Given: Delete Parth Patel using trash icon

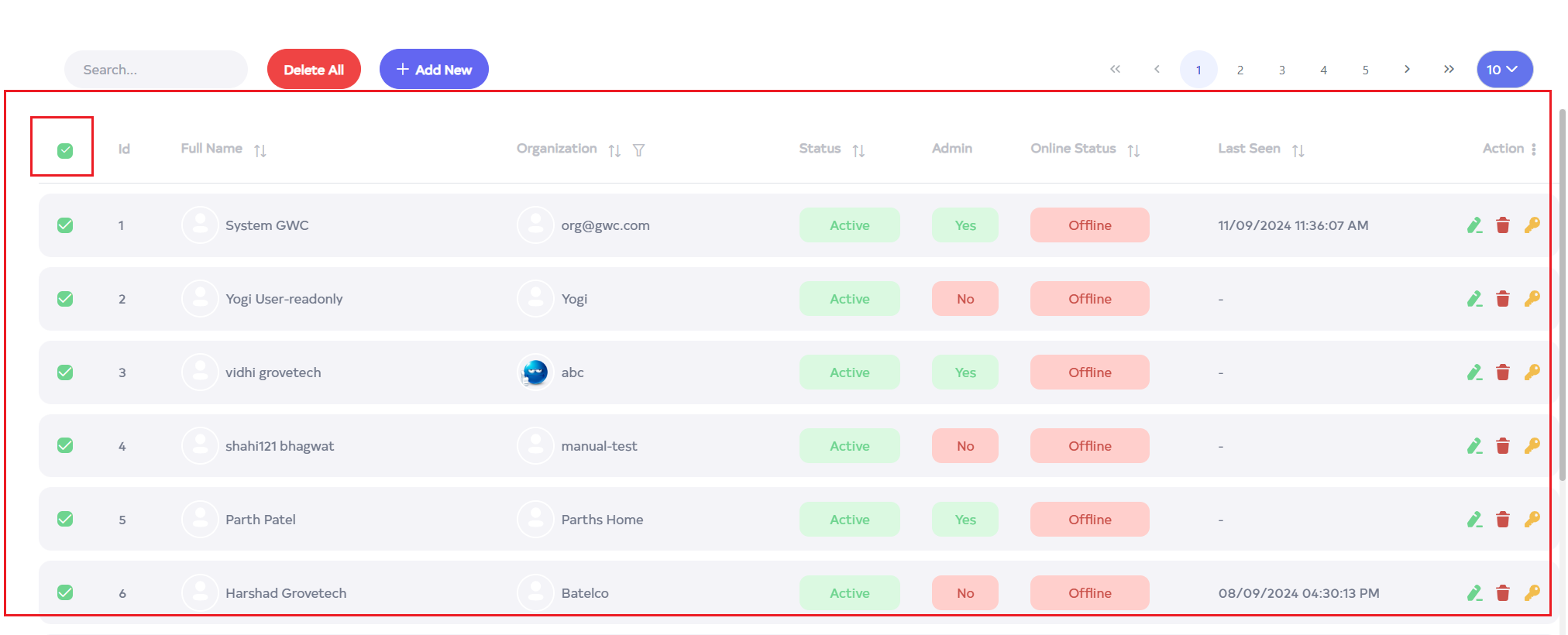Looking at the screenshot, I should click(1503, 520).
